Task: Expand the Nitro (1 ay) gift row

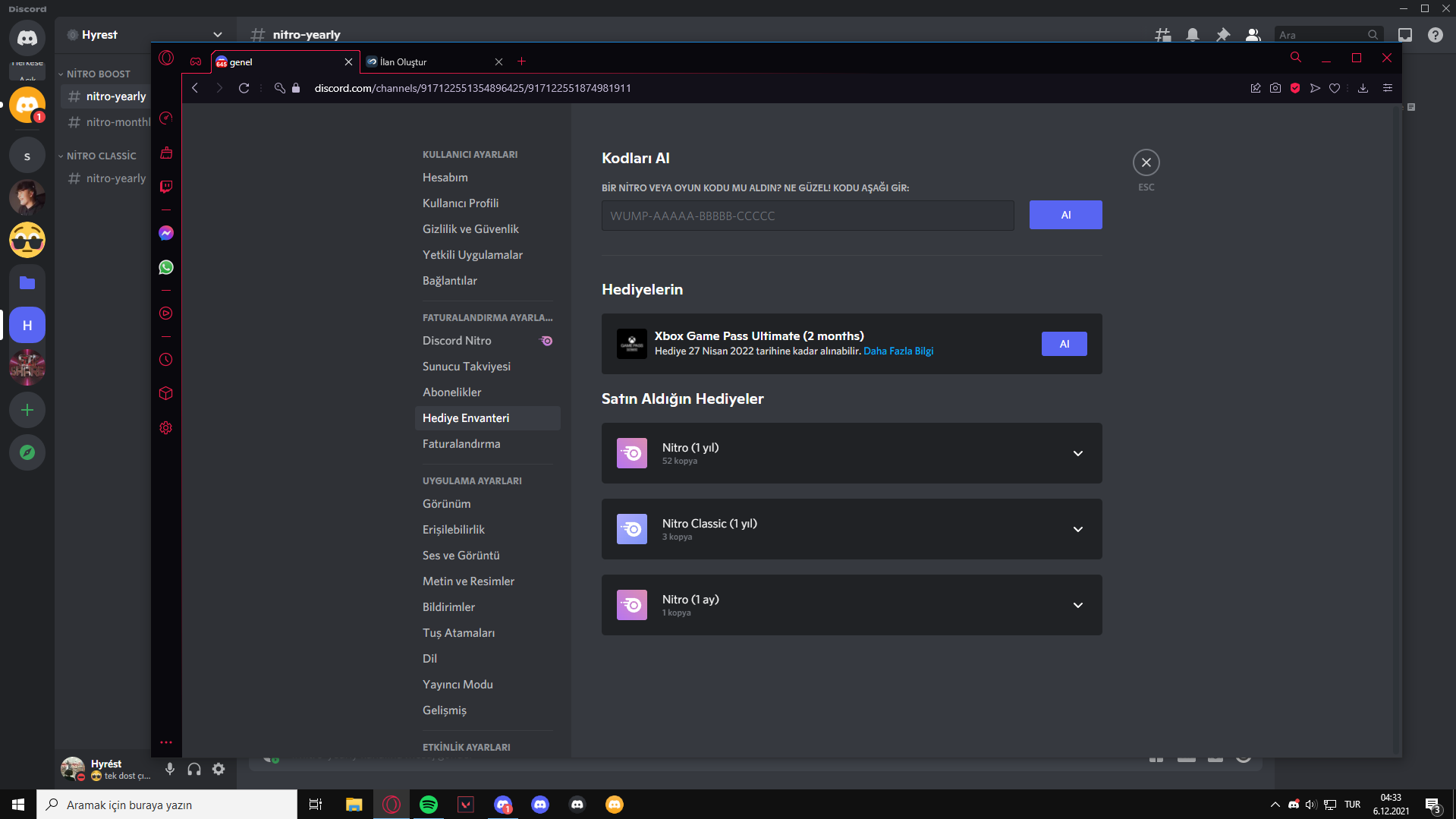Action: click(1078, 605)
